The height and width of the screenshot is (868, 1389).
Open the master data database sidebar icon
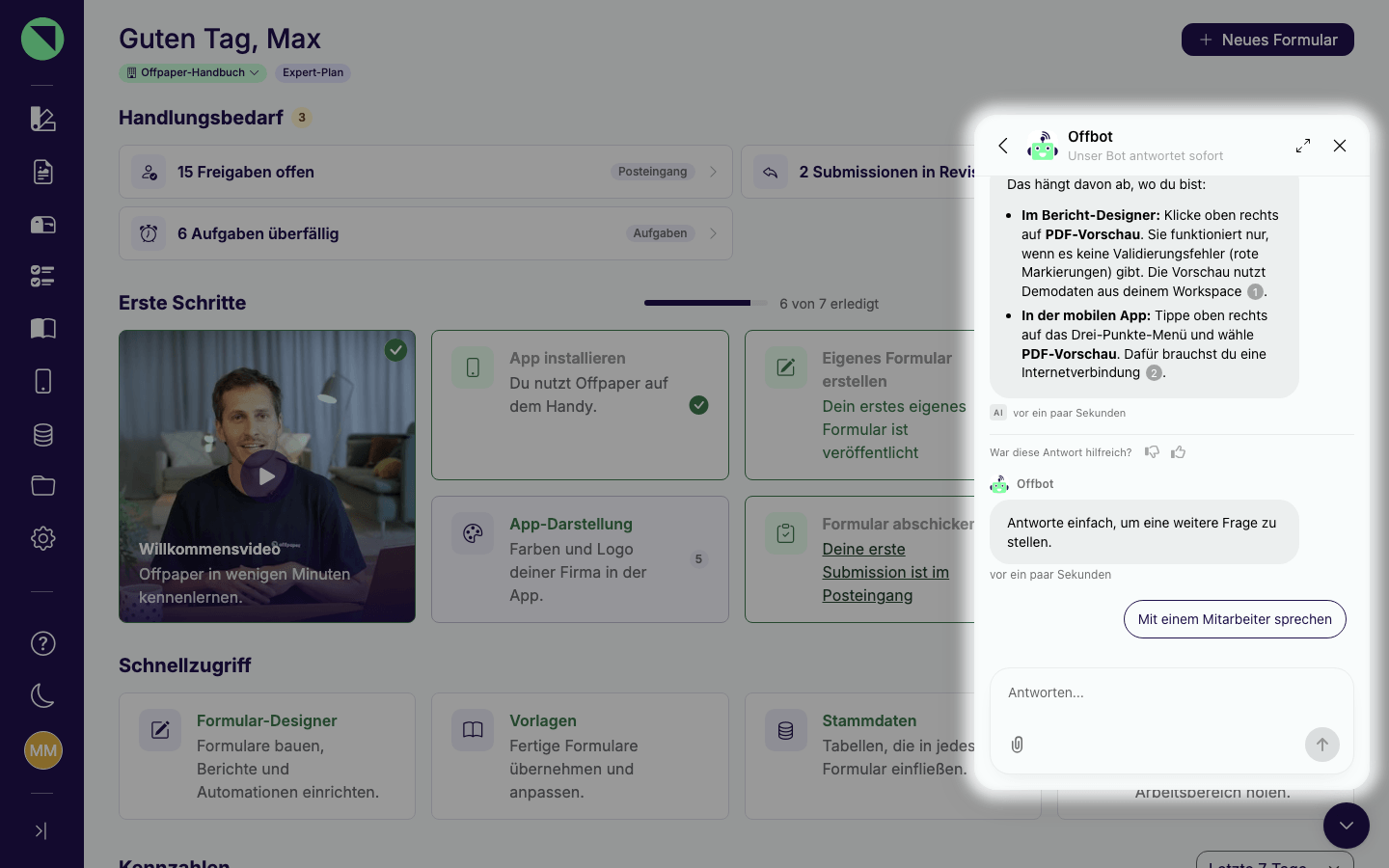[x=42, y=434]
